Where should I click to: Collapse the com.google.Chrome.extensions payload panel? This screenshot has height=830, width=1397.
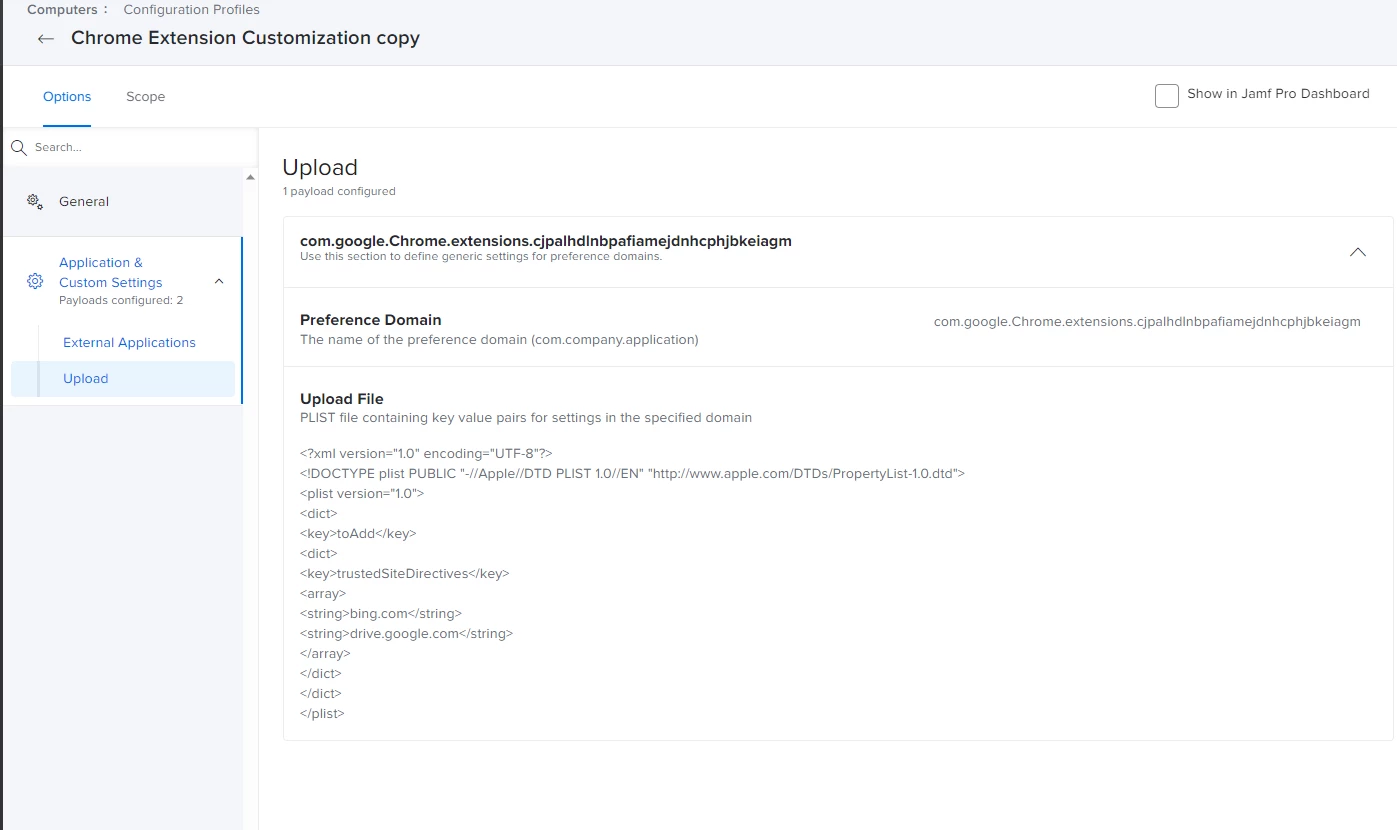(x=1357, y=252)
